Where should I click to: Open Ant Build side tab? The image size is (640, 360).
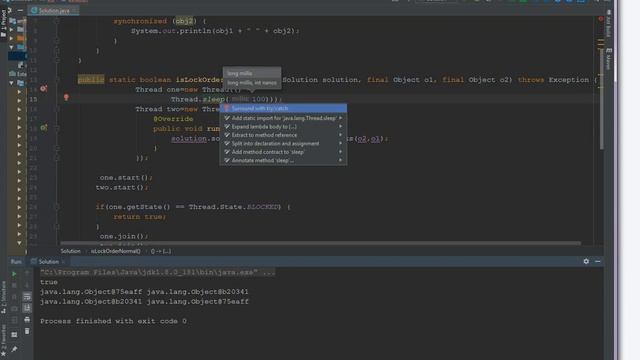608,23
